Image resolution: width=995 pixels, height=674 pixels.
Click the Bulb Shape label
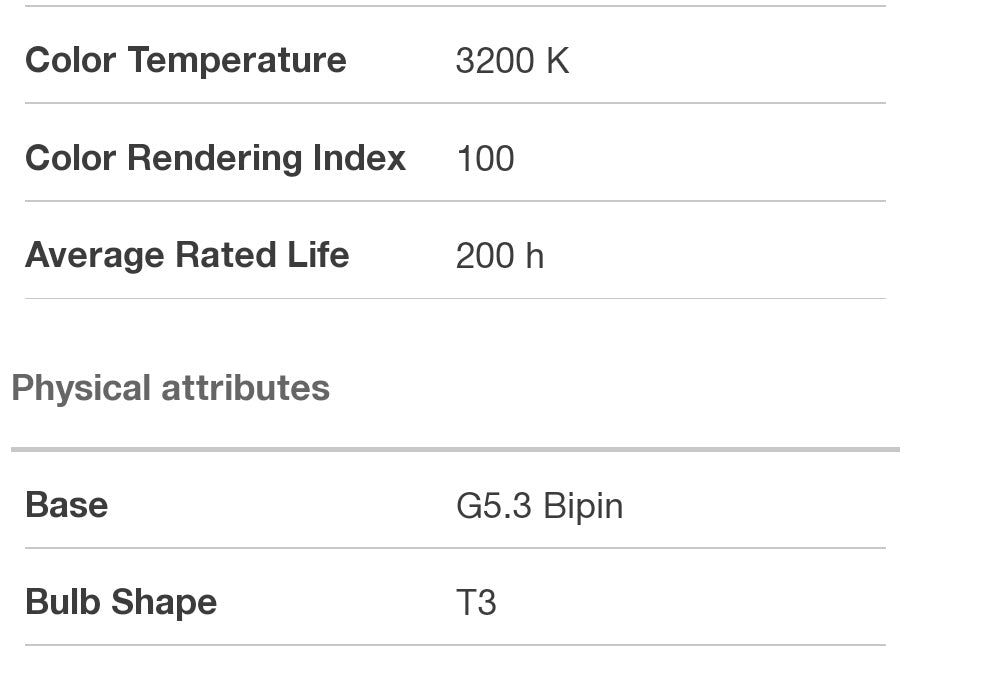tap(121, 602)
